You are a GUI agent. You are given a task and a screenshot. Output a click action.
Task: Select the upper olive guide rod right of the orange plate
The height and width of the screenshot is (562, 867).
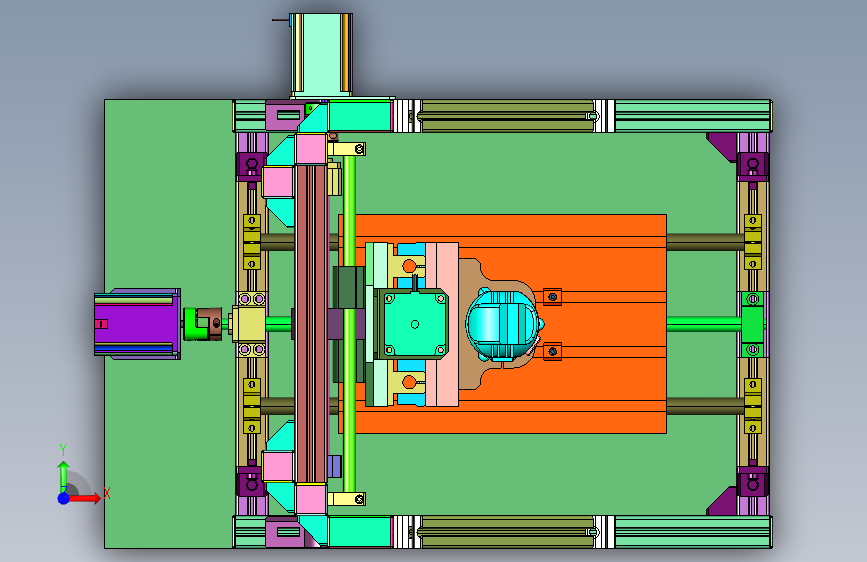pos(704,242)
